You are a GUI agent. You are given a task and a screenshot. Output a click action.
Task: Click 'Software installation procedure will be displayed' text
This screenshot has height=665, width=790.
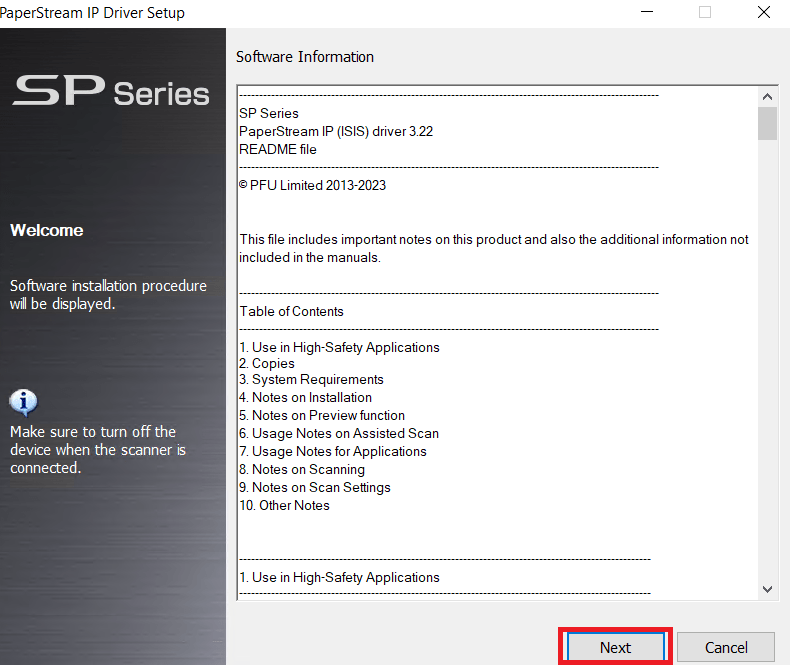tap(108, 295)
